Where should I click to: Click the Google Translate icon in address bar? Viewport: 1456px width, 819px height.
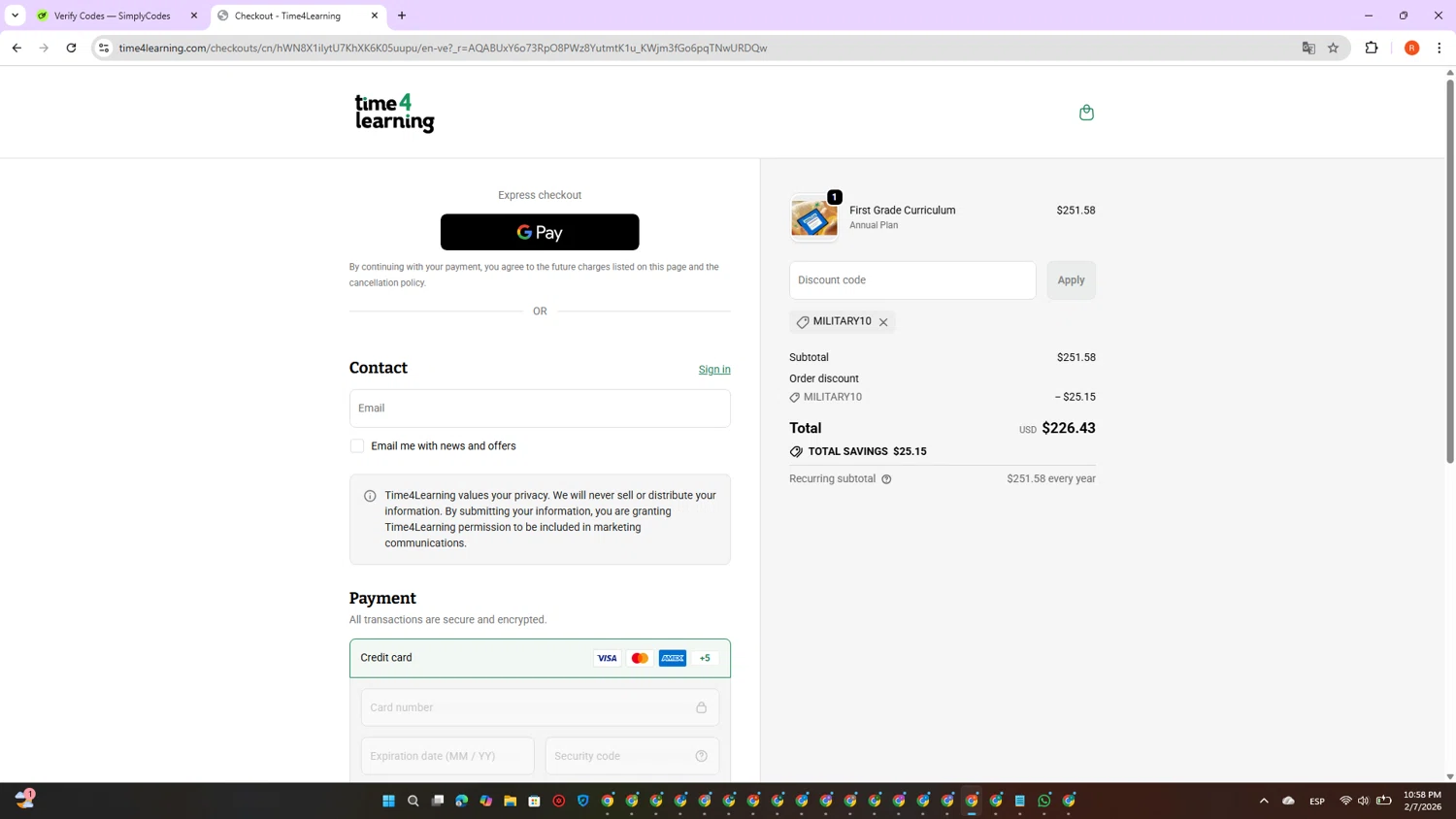(1308, 48)
